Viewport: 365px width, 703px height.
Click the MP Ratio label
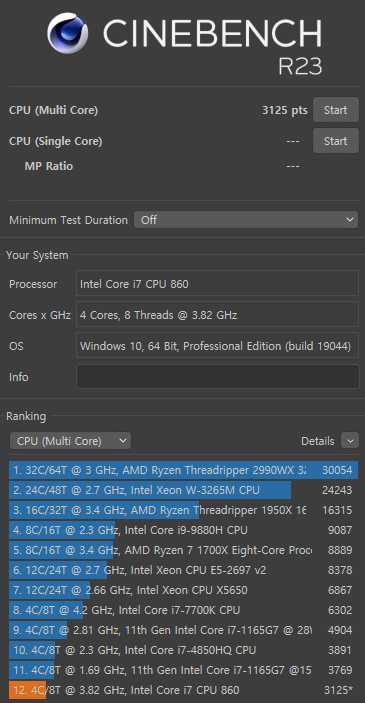48,166
